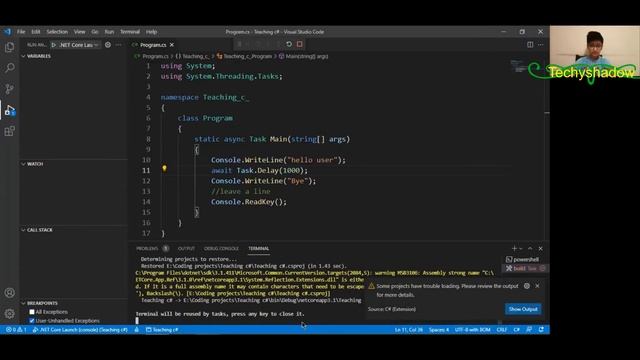Select the powershell terminal entry

[x=525, y=260]
